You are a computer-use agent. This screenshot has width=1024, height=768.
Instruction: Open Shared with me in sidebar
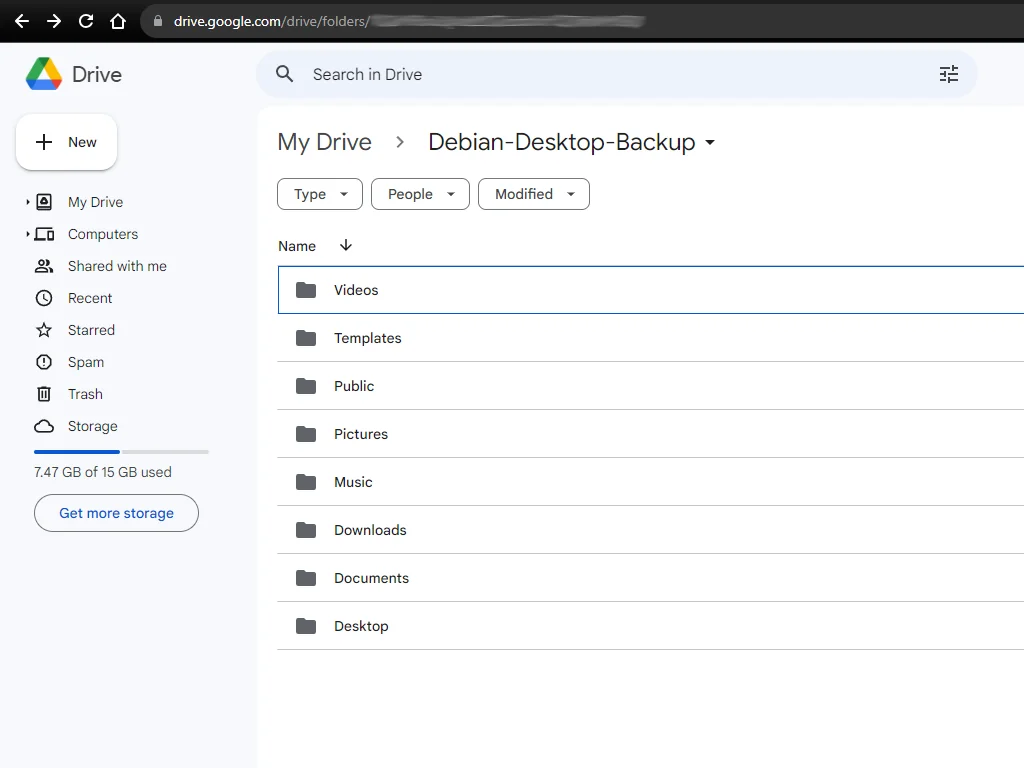118,266
